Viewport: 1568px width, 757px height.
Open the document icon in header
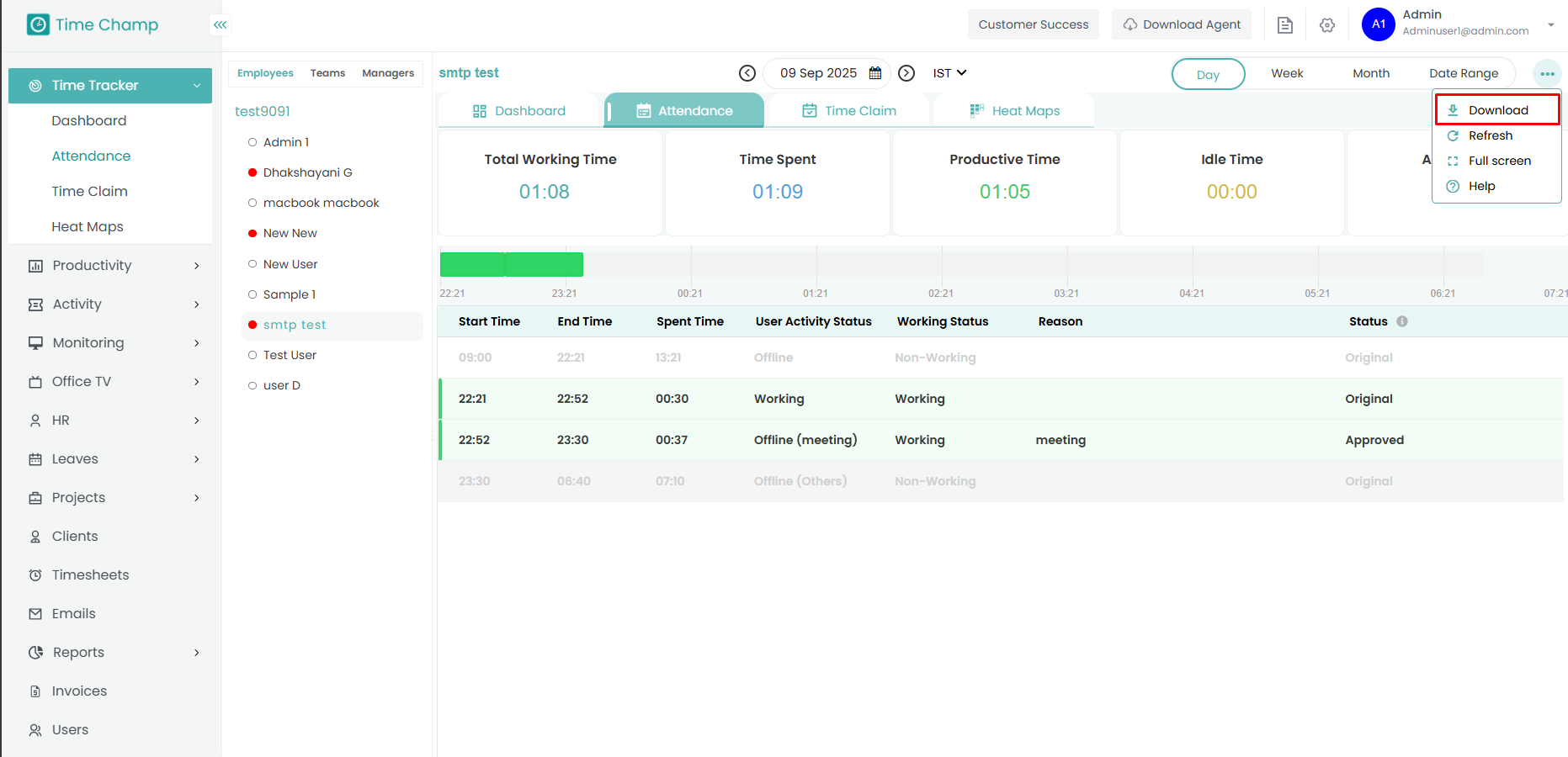click(x=1284, y=25)
